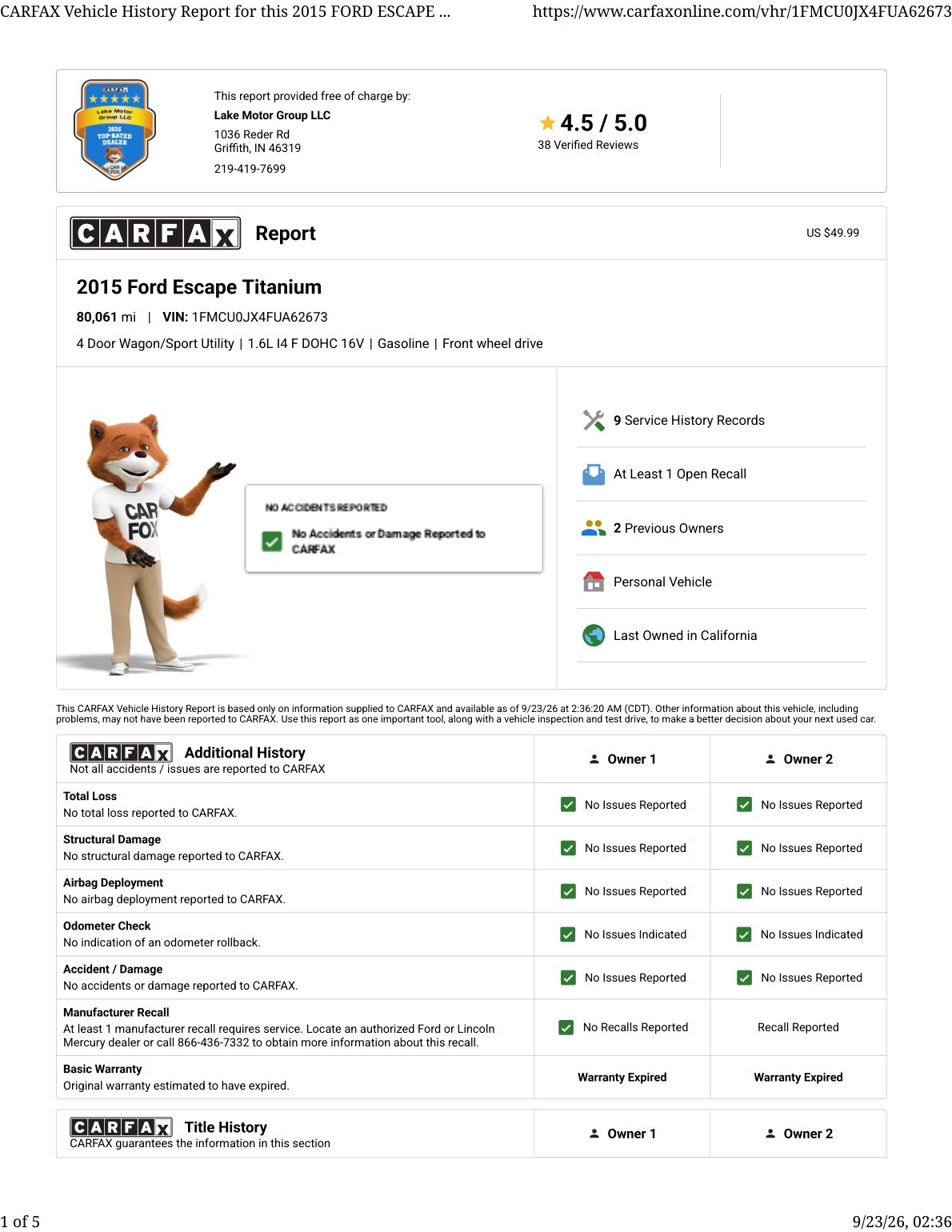The height and width of the screenshot is (1232, 952).
Task: Click the Top-Rated Dealer badge
Action: click(x=114, y=130)
